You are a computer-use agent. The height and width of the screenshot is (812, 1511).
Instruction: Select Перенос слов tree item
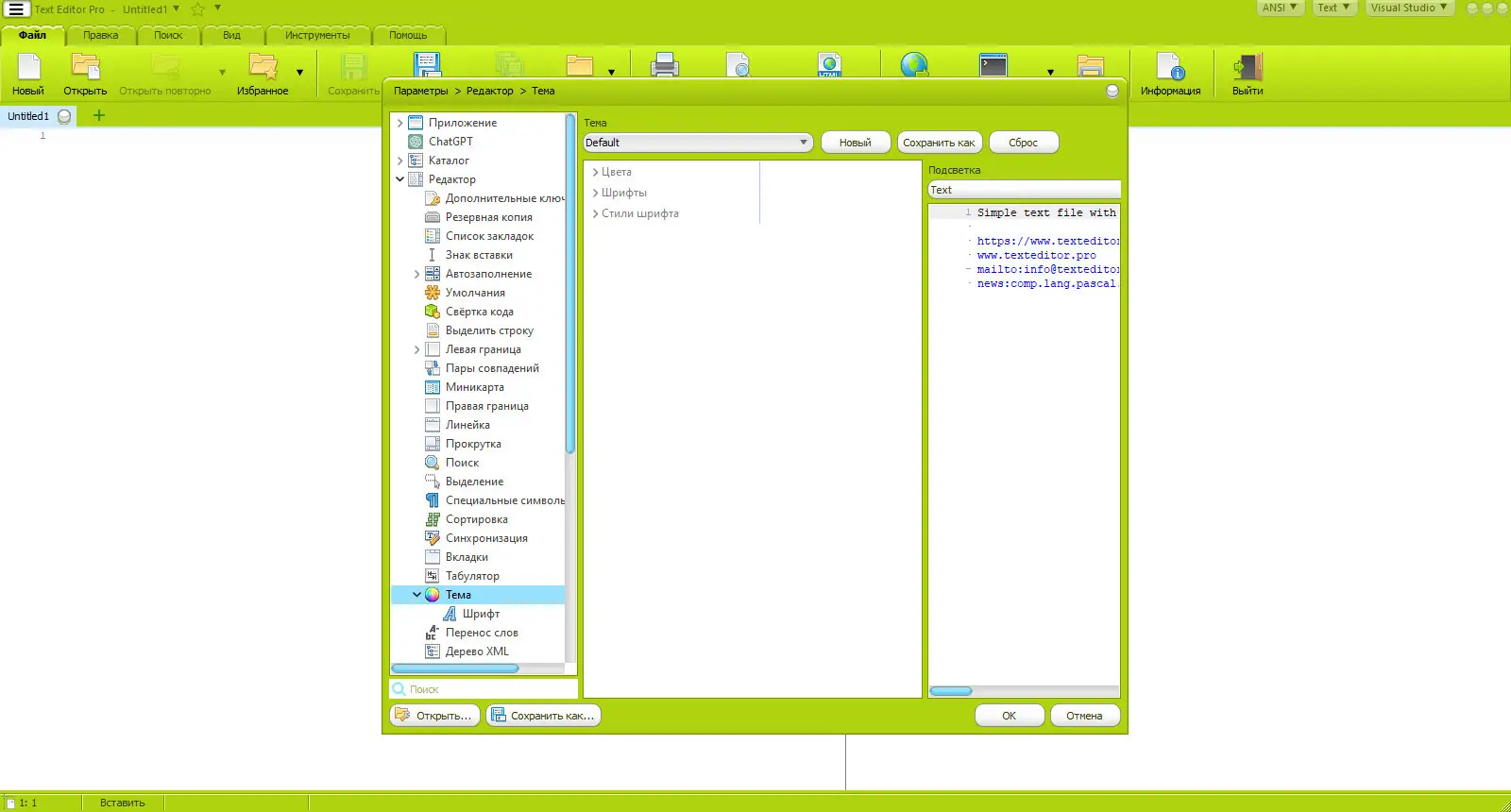[482, 633]
